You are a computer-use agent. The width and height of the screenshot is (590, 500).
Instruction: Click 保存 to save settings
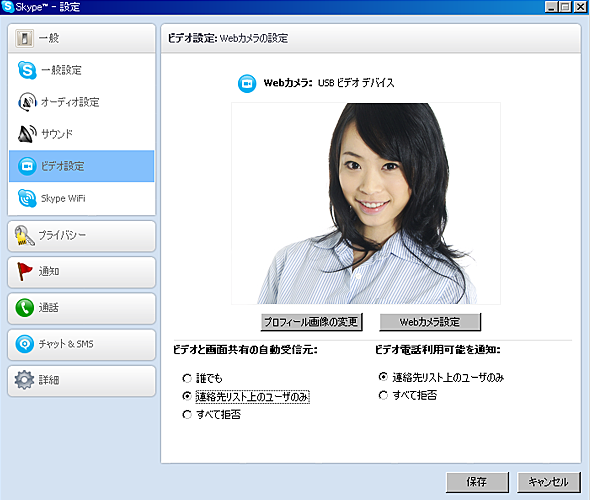pos(477,482)
